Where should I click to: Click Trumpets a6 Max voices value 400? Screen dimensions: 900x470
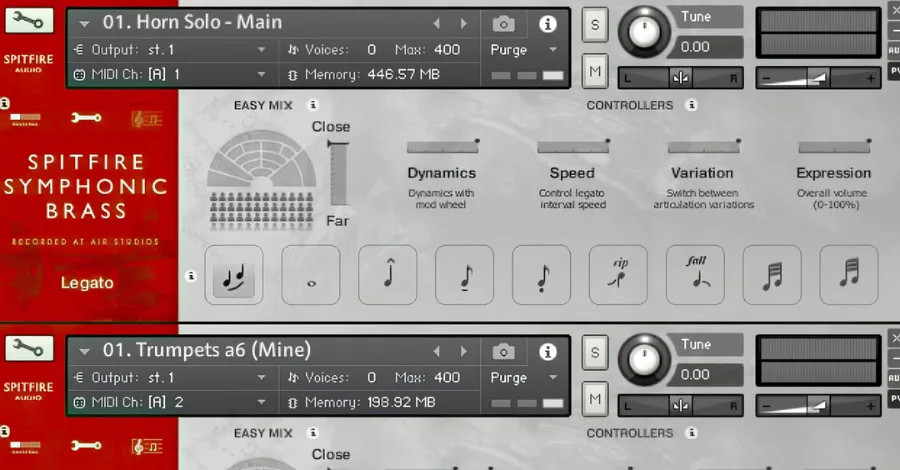point(447,378)
